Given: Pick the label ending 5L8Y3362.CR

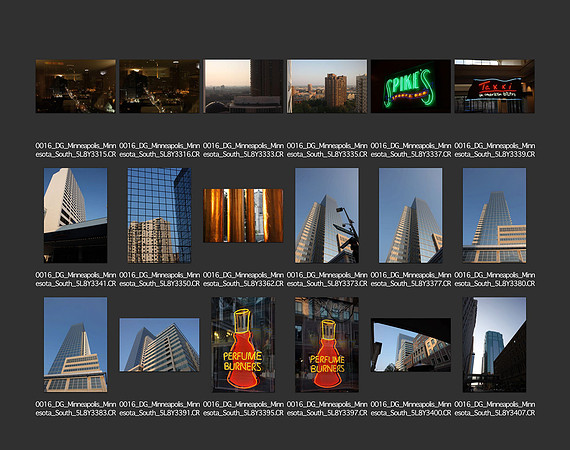Looking at the screenshot, I should (243, 279).
